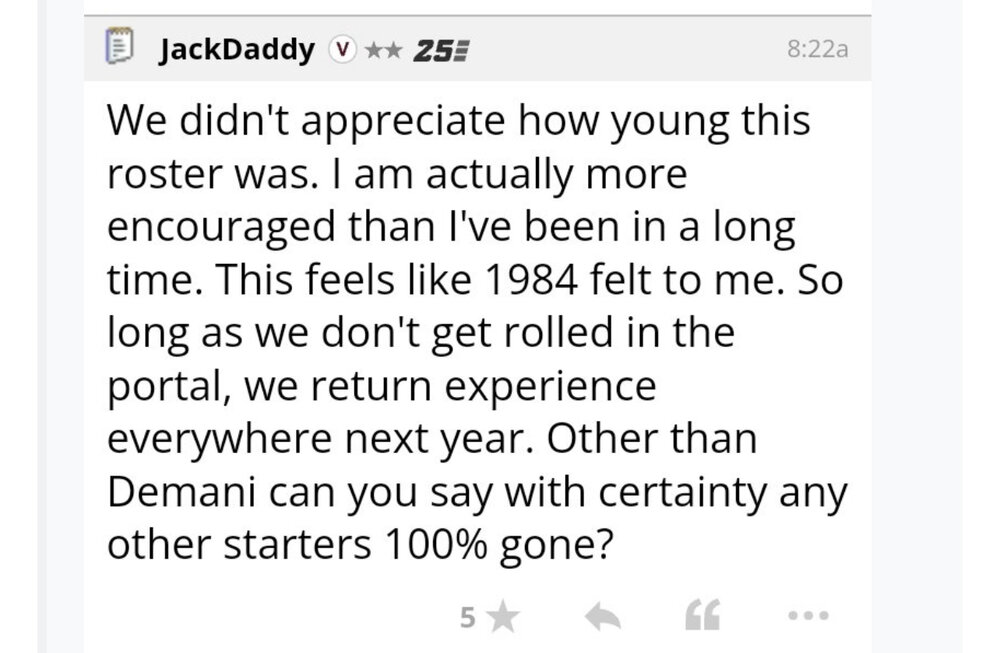The image size is (1000, 653).
Task: Click the word "portal" in the post
Action: pos(164,387)
